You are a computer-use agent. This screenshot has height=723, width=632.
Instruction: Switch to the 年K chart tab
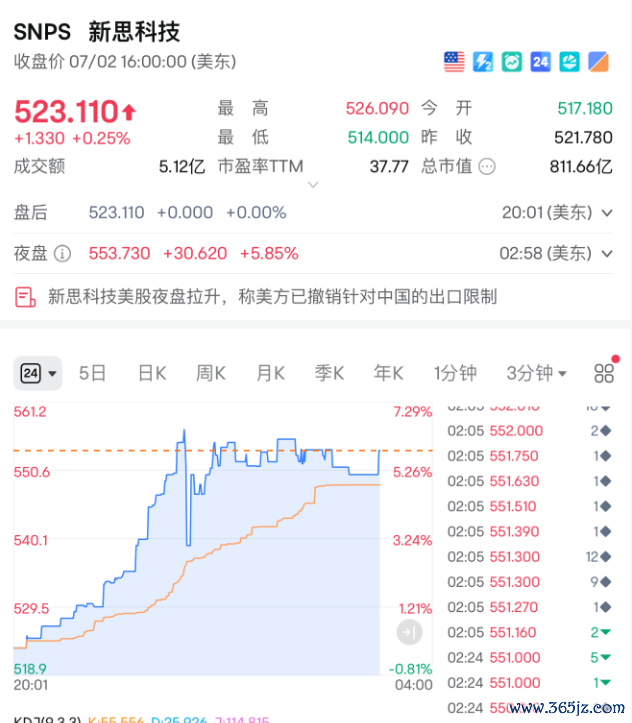(388, 373)
